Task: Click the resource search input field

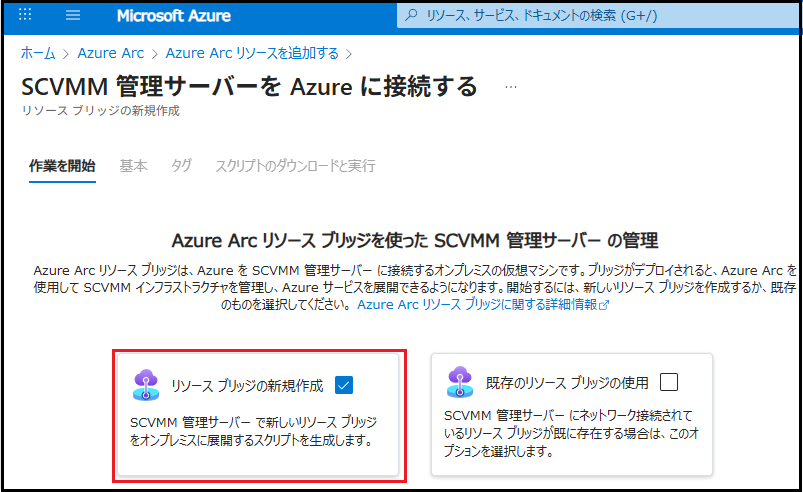Action: tap(600, 16)
